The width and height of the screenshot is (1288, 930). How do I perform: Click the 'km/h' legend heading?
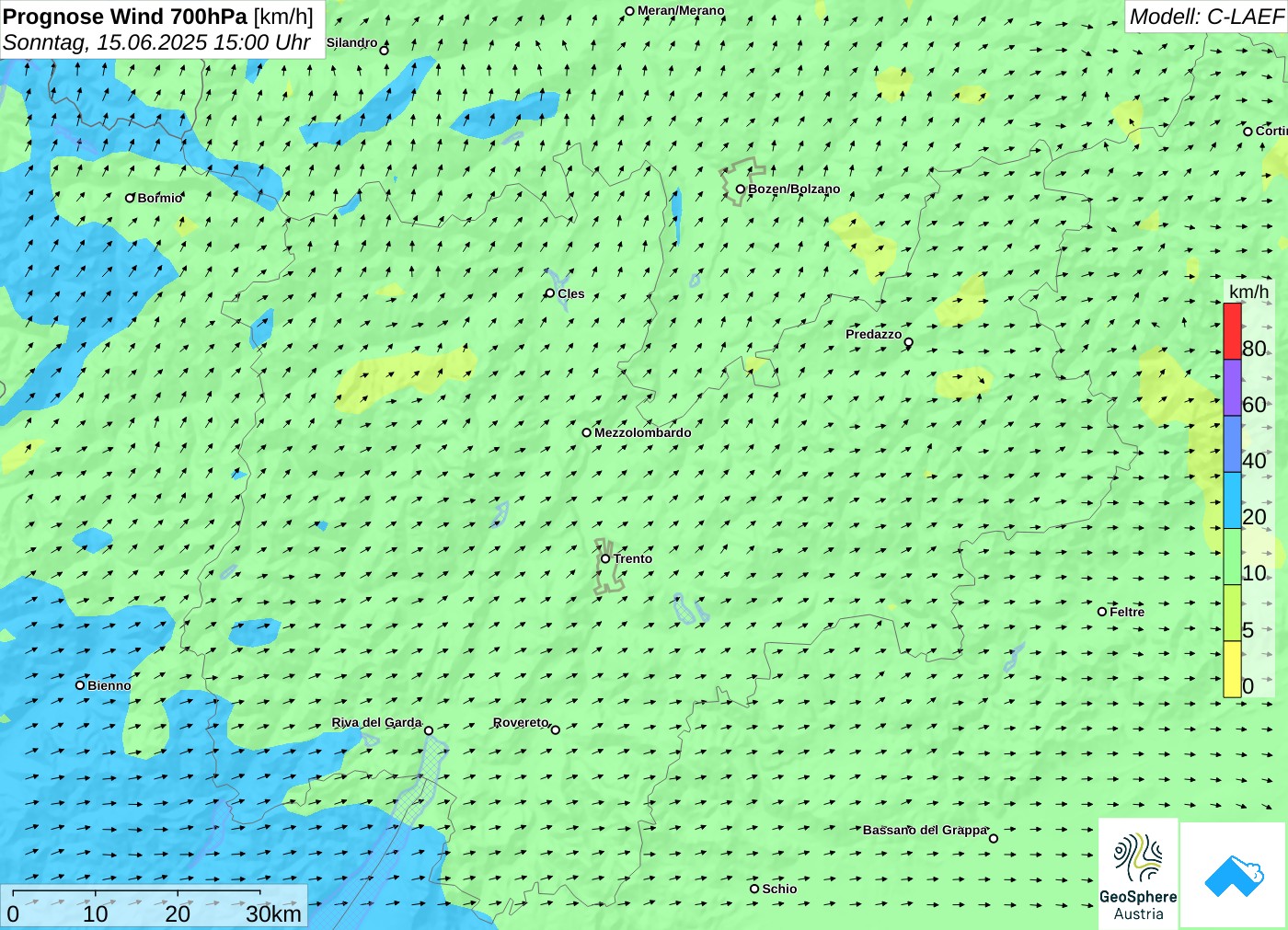[1248, 292]
